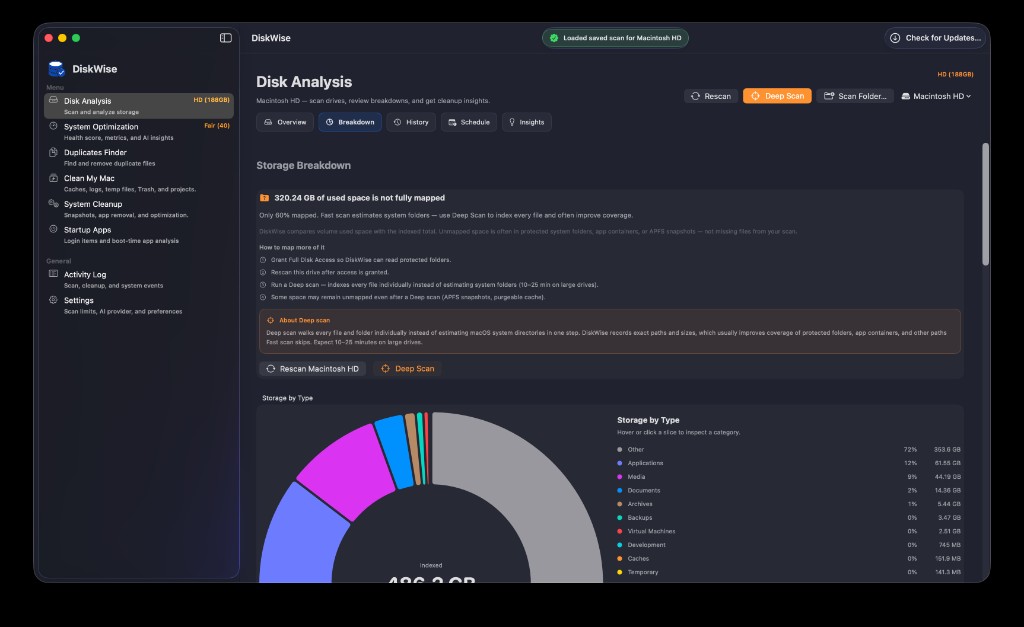The width and height of the screenshot is (1024, 627).
Task: Go to System Cleanup
Action: (x=138, y=209)
